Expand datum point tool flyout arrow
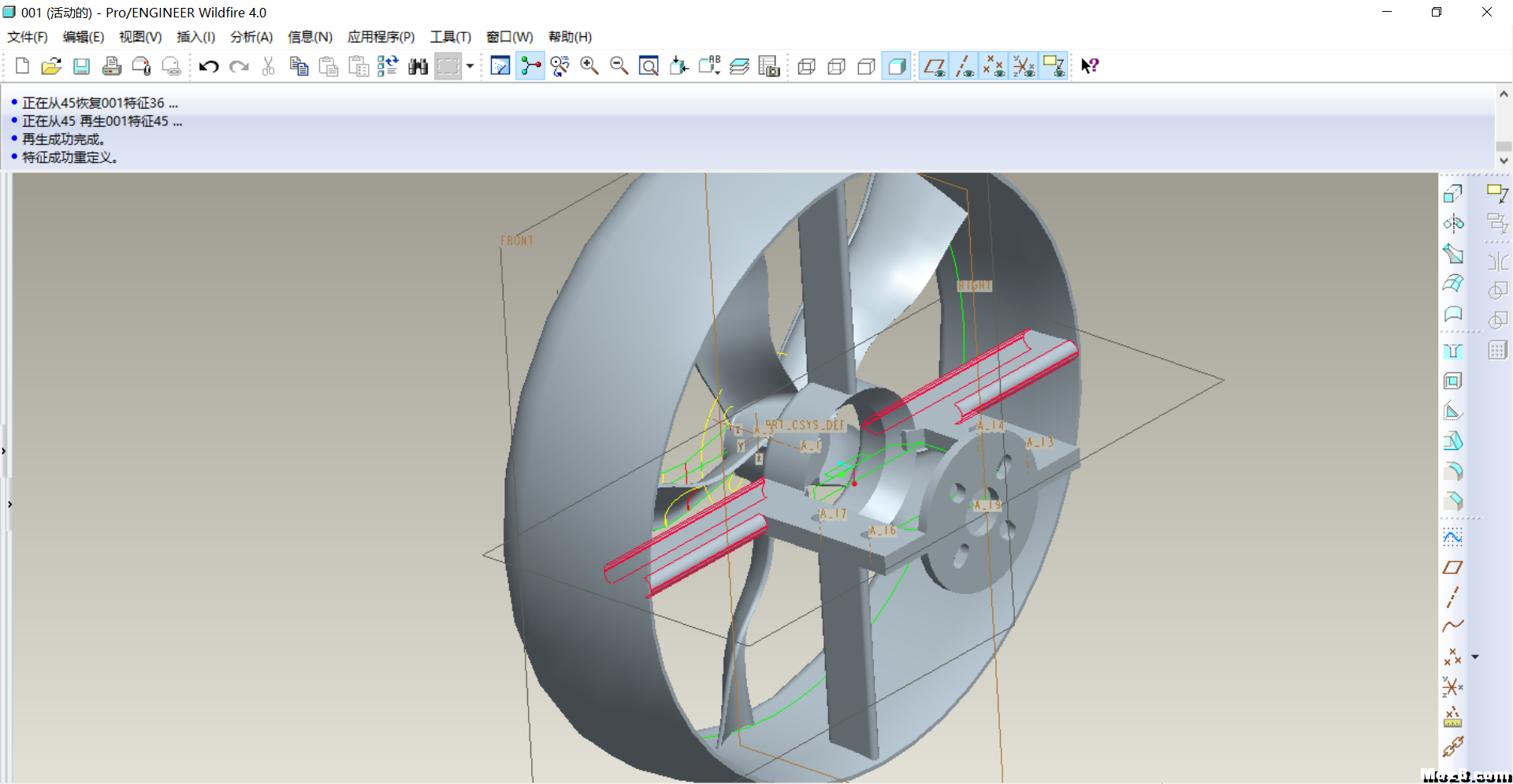This screenshot has width=1513, height=784. click(1475, 657)
